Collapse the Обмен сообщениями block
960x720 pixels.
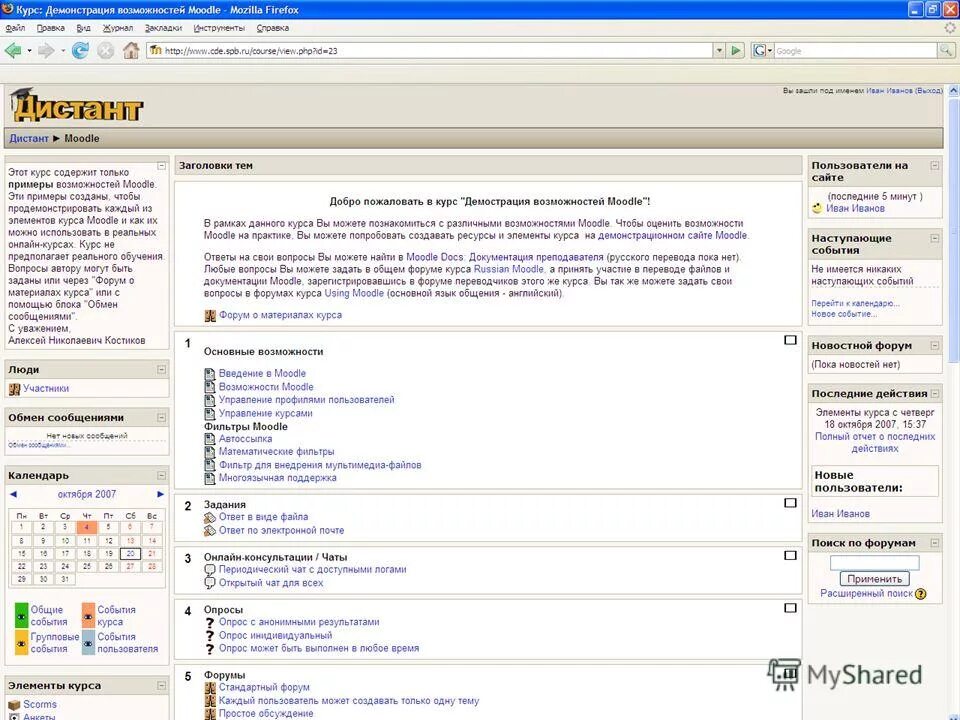162,418
